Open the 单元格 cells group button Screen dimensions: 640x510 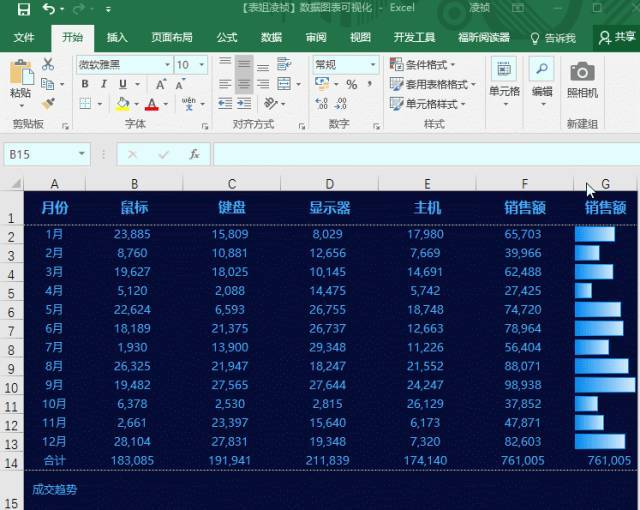[504, 82]
